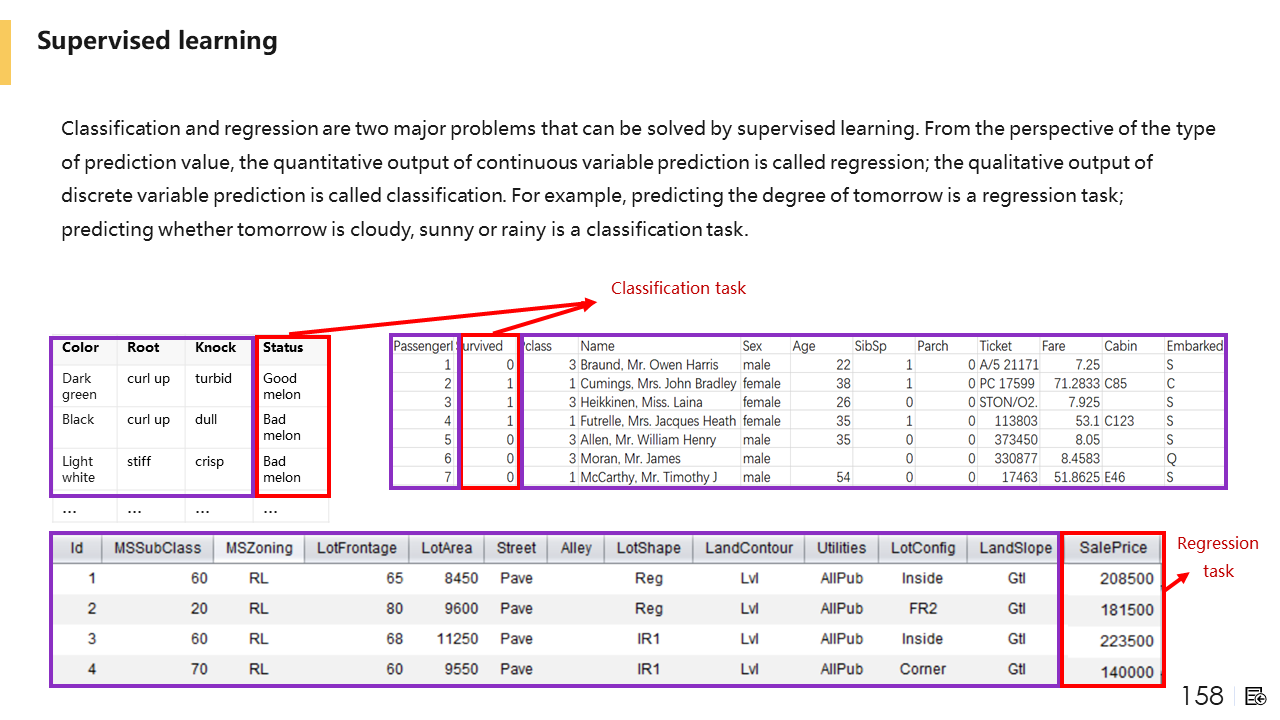The image size is (1280, 720).
Task: Select the 'Supervised learning' slide title
Action: tap(157, 41)
